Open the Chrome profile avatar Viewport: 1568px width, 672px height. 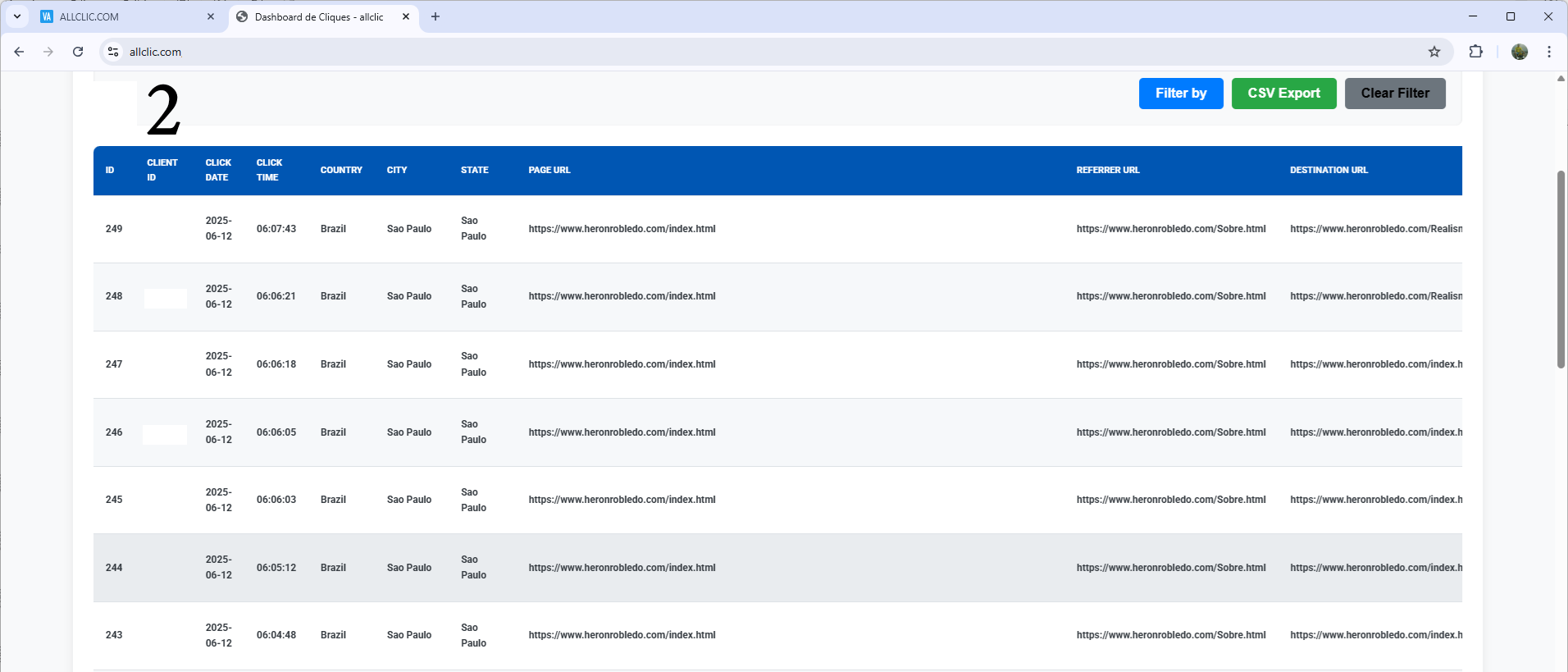pos(1520,52)
